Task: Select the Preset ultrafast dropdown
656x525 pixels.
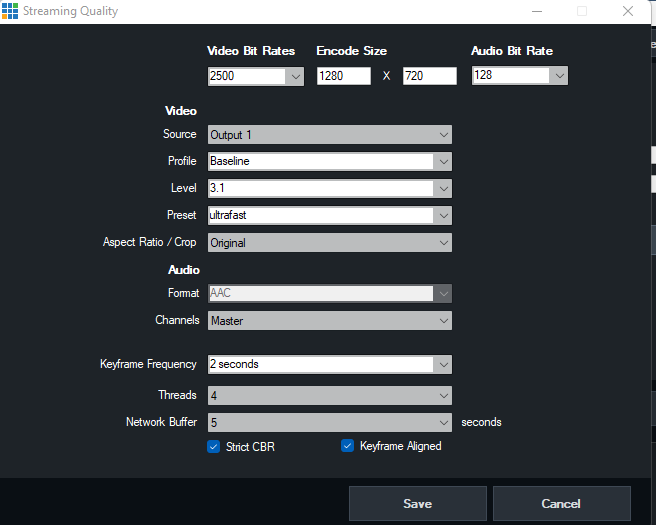Action: pos(443,215)
